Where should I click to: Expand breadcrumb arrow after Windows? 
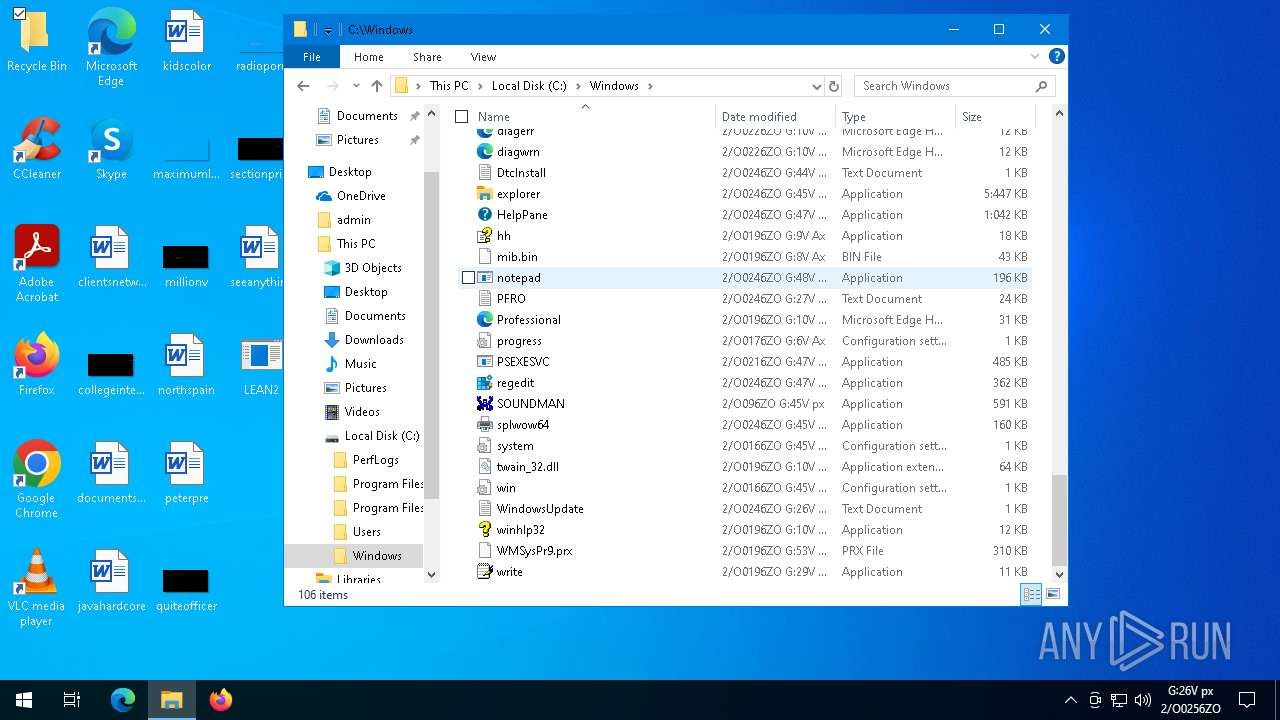point(650,86)
